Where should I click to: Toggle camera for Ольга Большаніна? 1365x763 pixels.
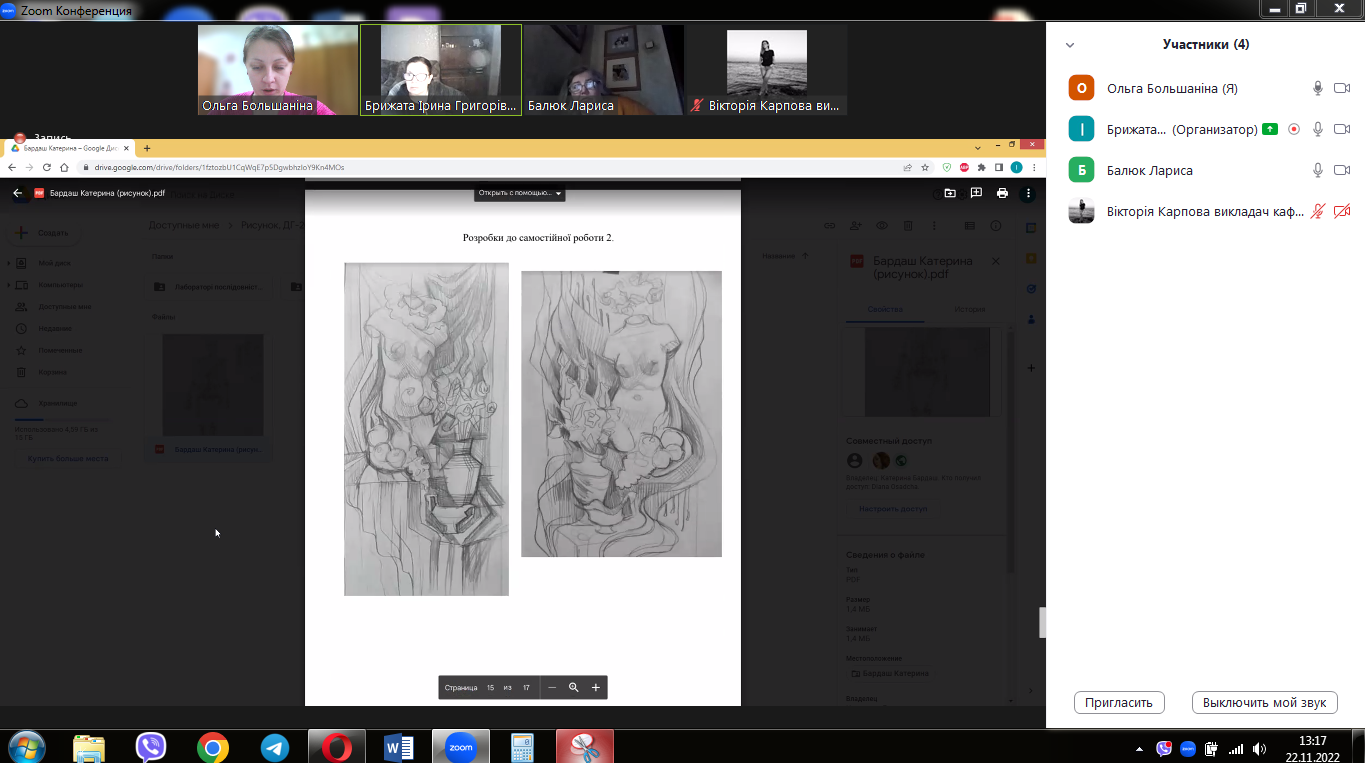click(x=1342, y=88)
